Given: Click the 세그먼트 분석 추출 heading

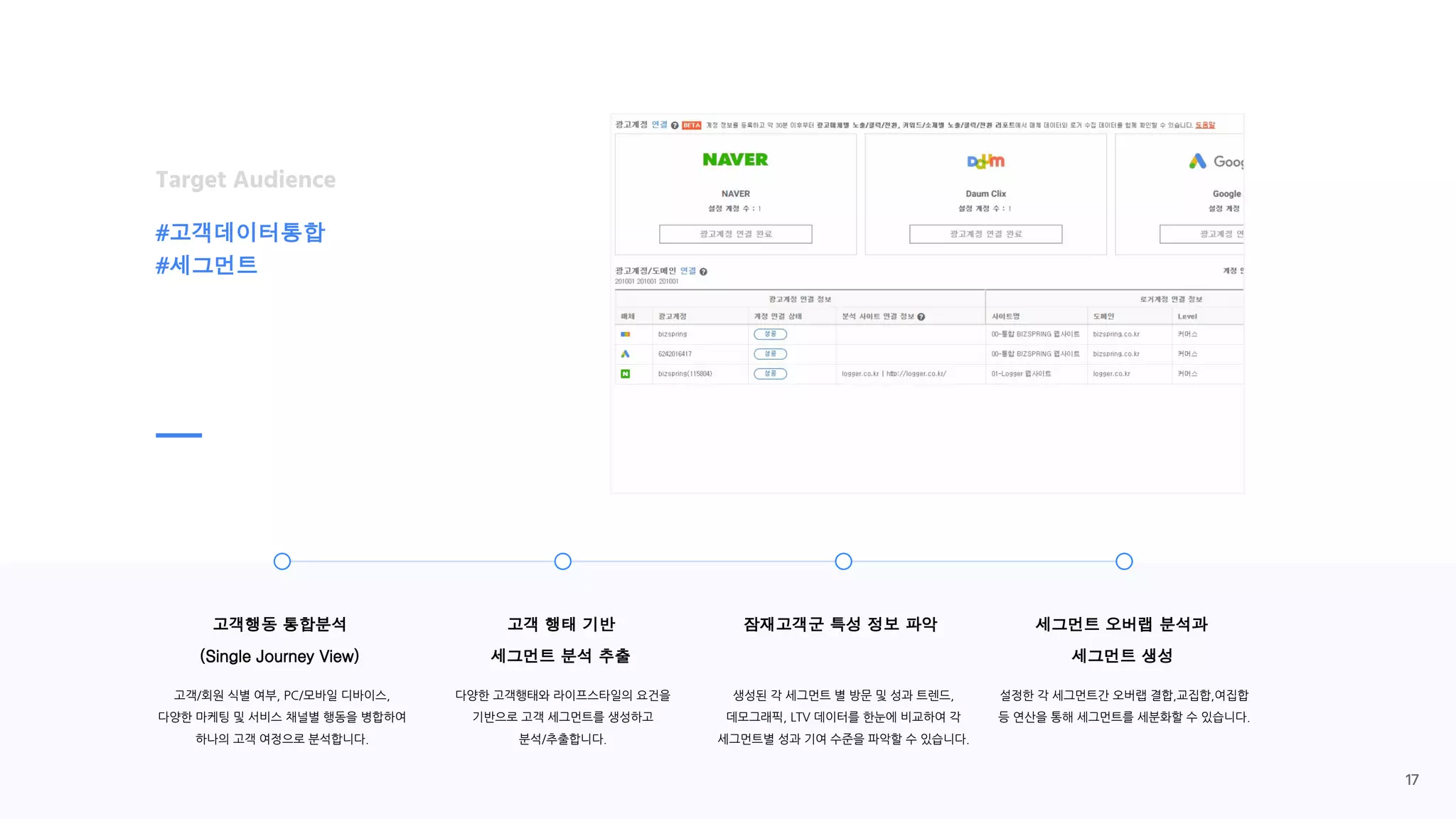Looking at the screenshot, I should (x=561, y=655).
